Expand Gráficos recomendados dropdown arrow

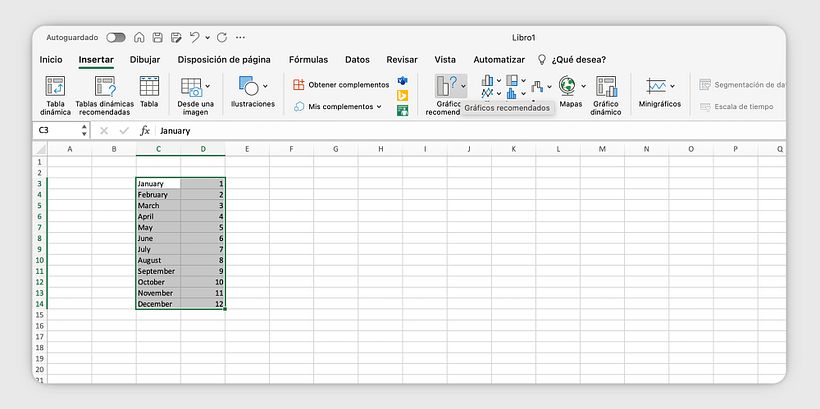463,86
